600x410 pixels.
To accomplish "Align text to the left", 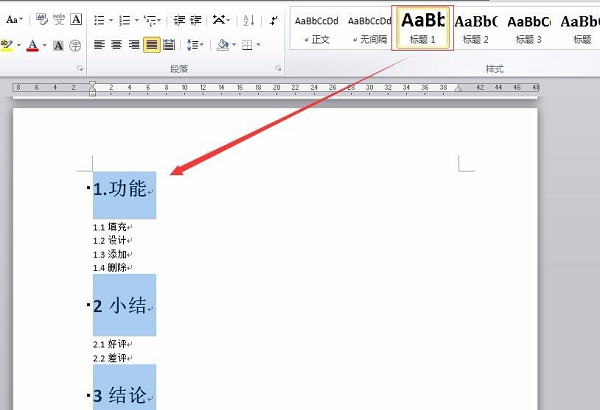I will tap(99, 45).
